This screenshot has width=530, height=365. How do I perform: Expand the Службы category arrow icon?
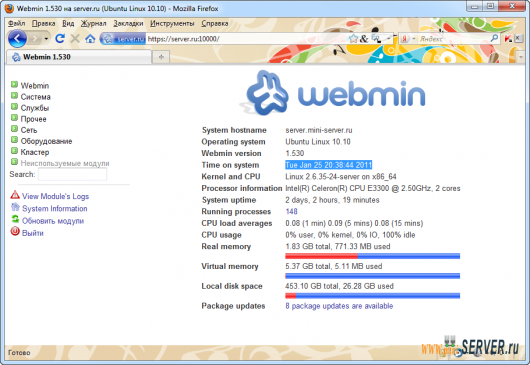[x=14, y=107]
